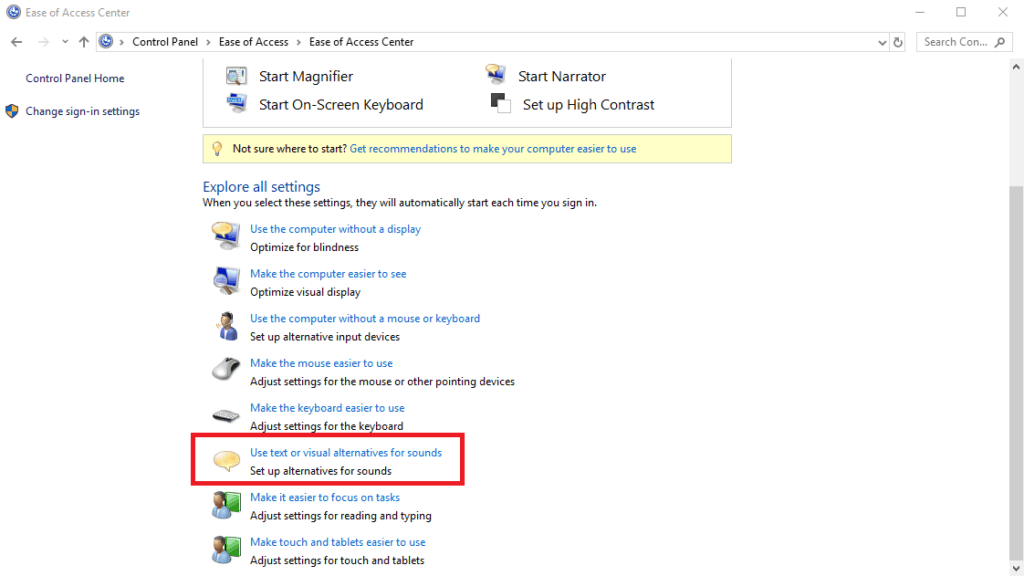Viewport: 1024px width, 576px height.
Task: Minimize the Ease of Access Center window
Action: click(x=920, y=12)
